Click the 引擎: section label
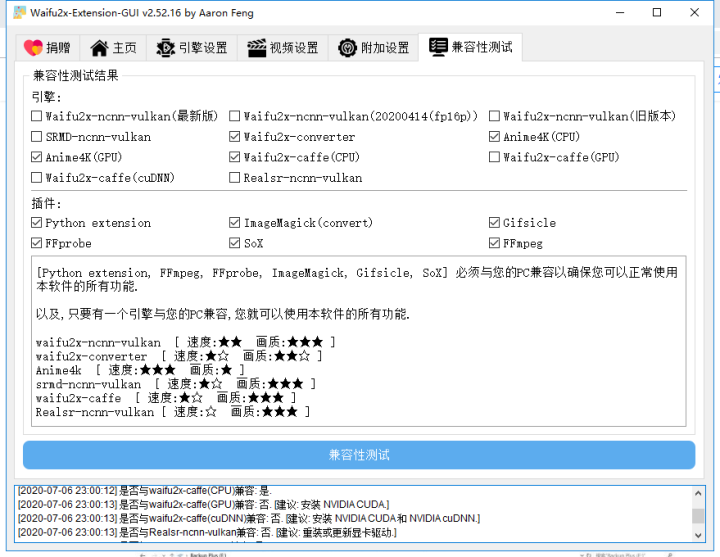720x557 pixels. 46,97
